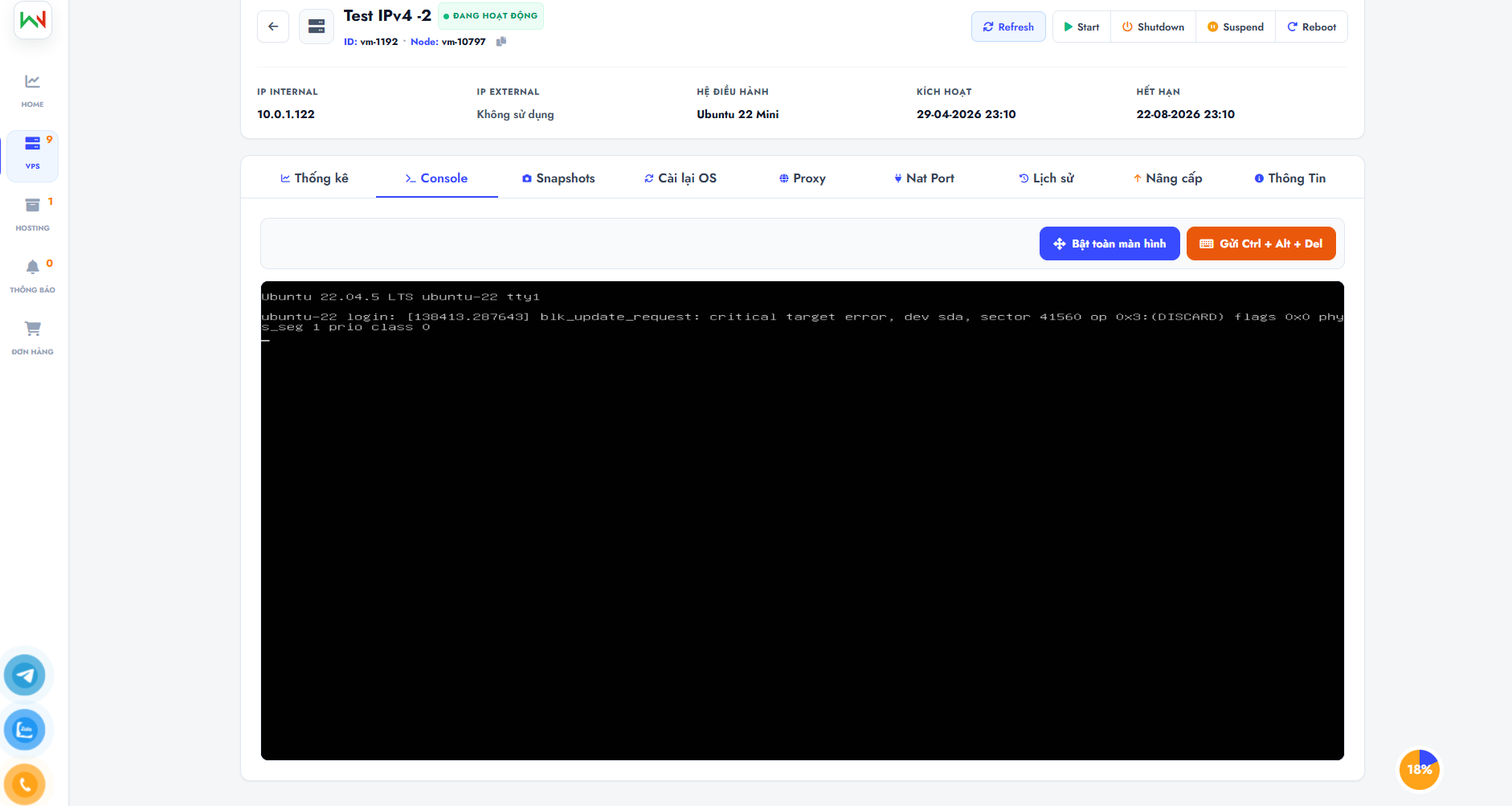Click the orange phone call icon

tap(25, 784)
